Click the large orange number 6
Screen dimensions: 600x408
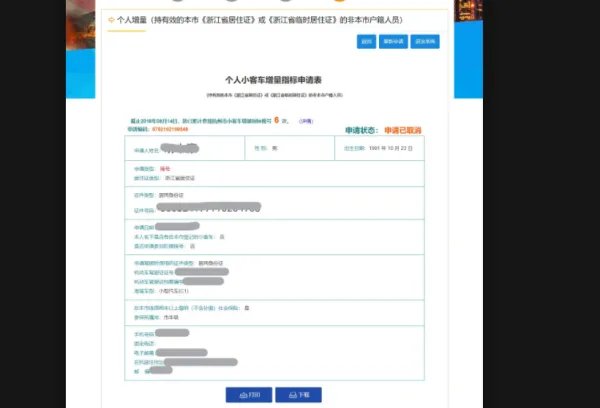pos(276,120)
